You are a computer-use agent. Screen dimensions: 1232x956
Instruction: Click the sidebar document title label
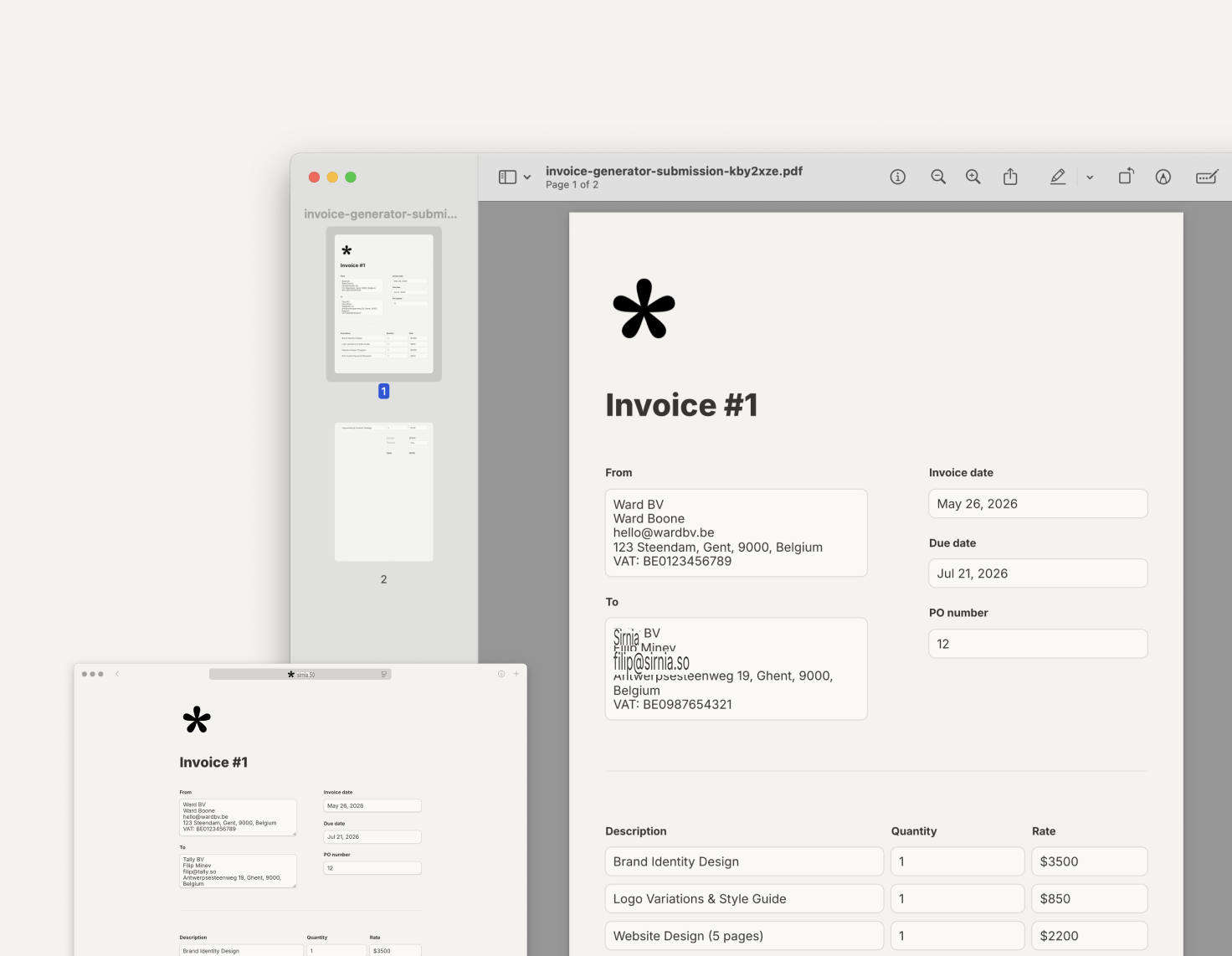[381, 214]
